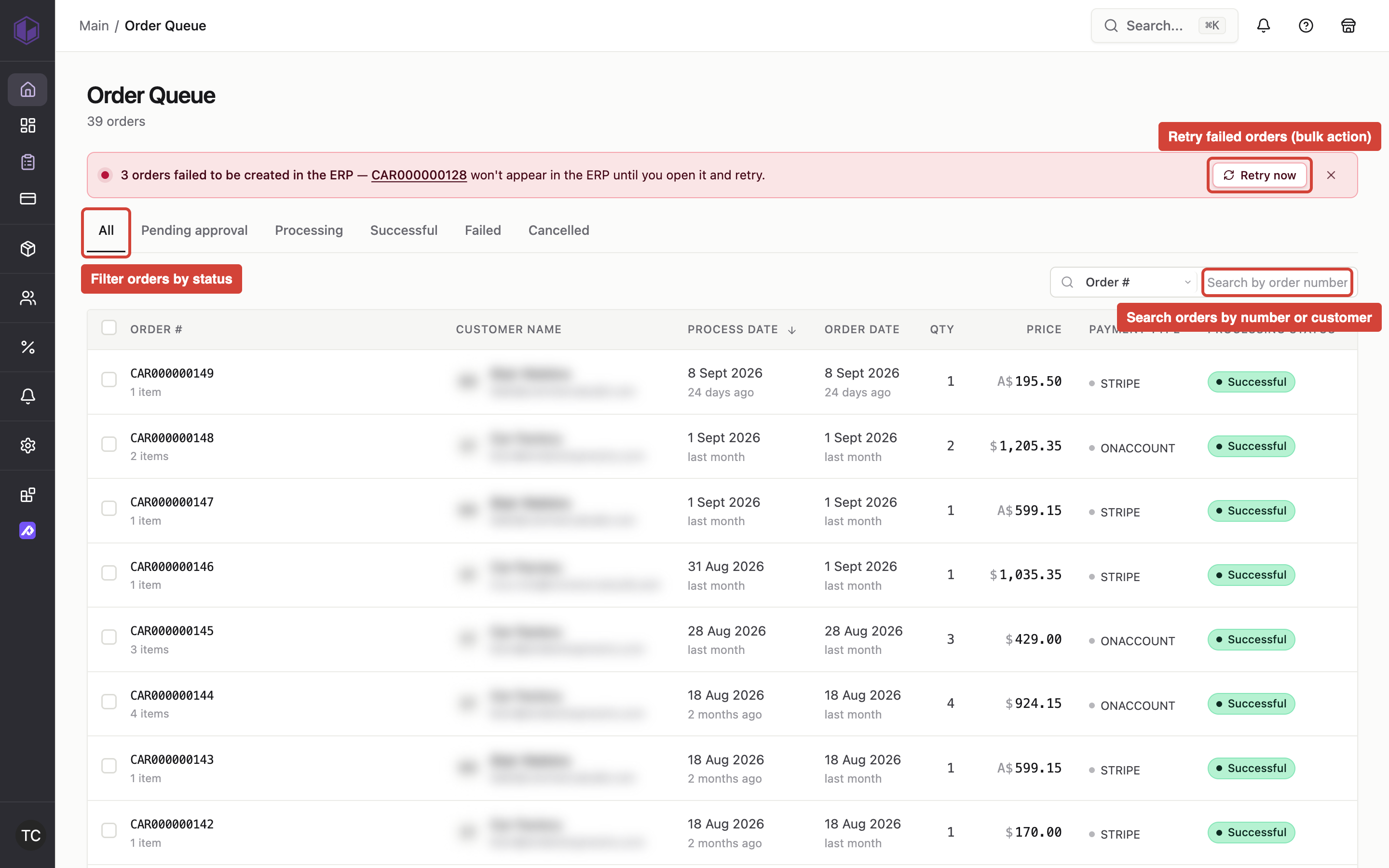Open order CAR000000143

pyautogui.click(x=172, y=759)
